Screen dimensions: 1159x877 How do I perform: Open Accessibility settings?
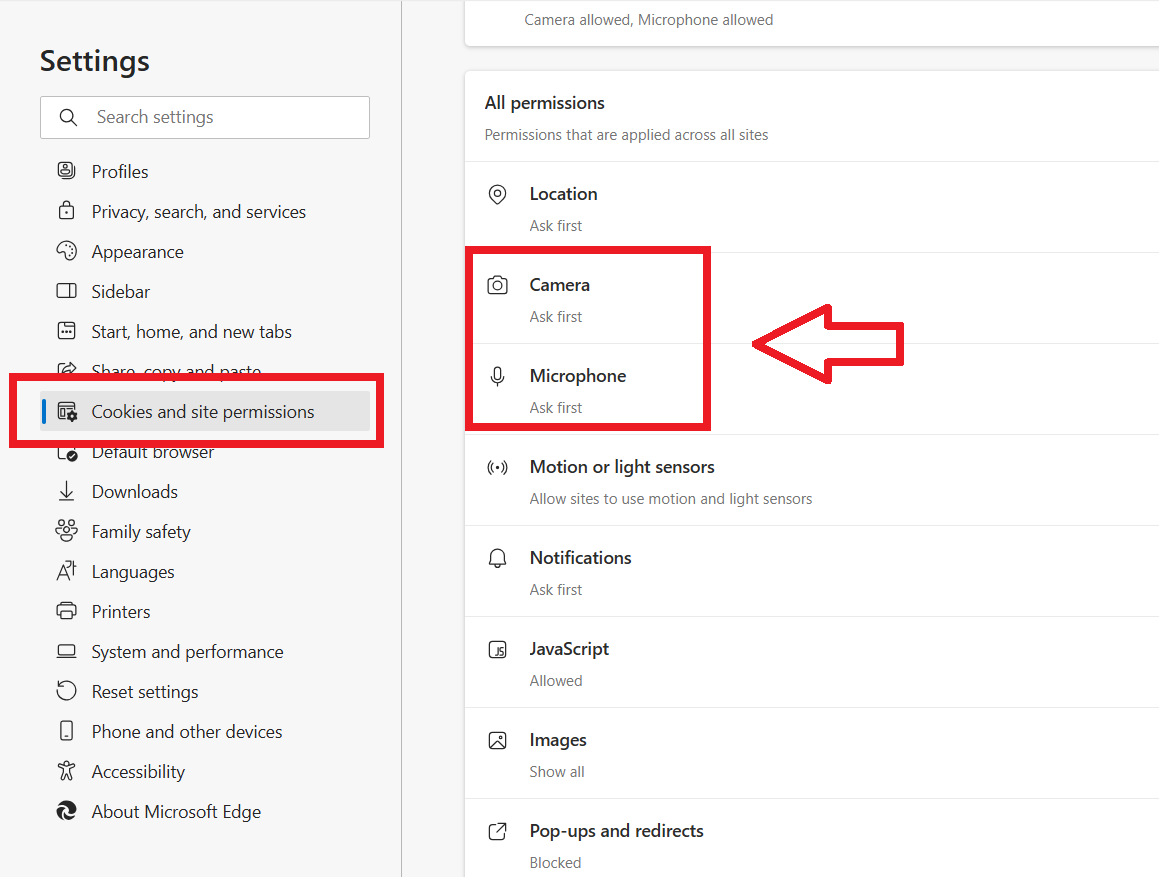[x=138, y=772]
